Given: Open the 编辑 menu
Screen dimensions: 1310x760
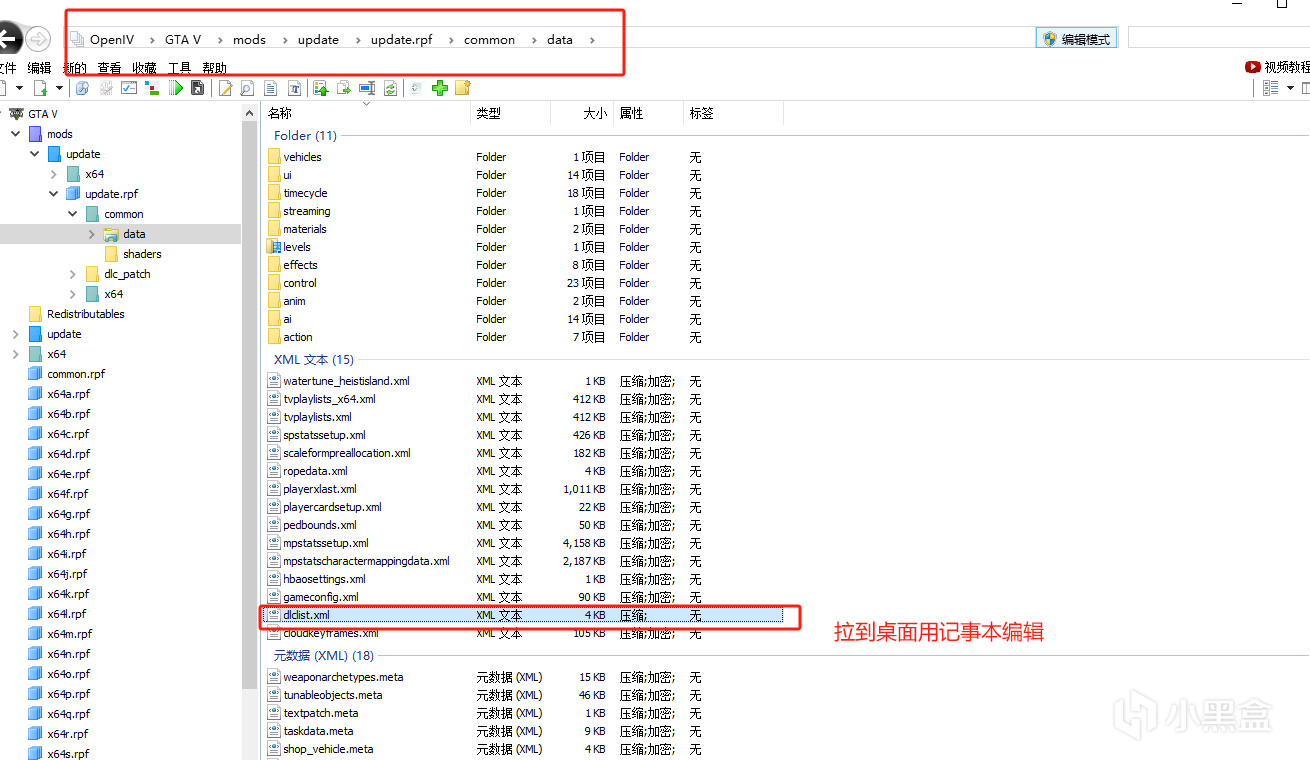Looking at the screenshot, I should pyautogui.click(x=39, y=68).
